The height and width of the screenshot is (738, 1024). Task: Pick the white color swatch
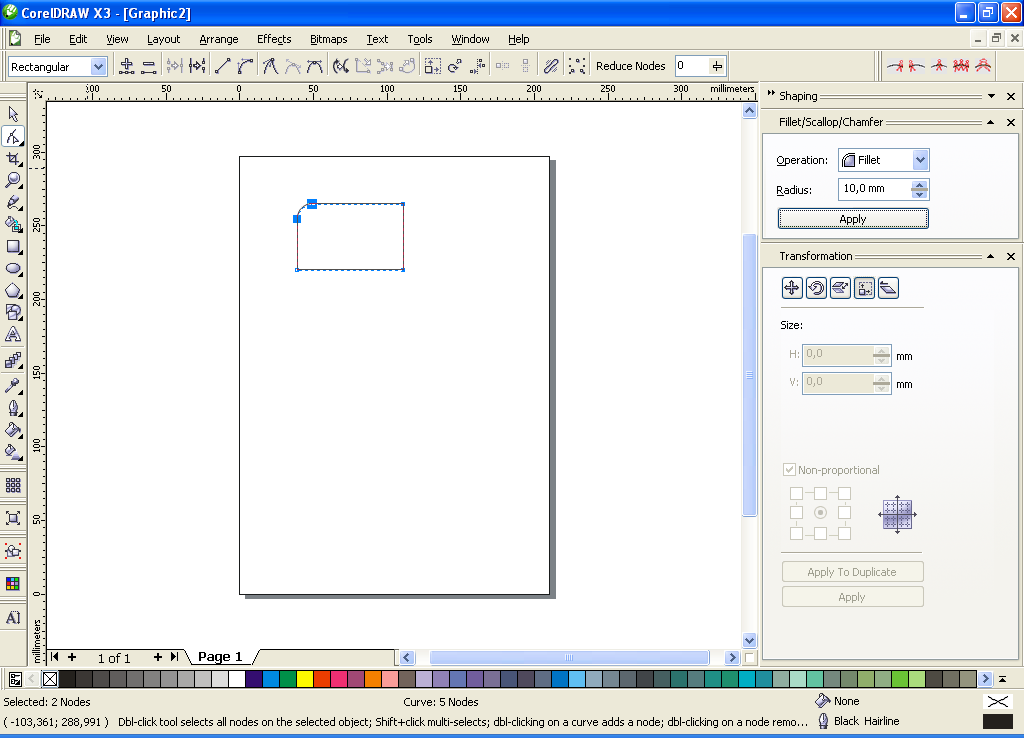pyautogui.click(x=236, y=679)
